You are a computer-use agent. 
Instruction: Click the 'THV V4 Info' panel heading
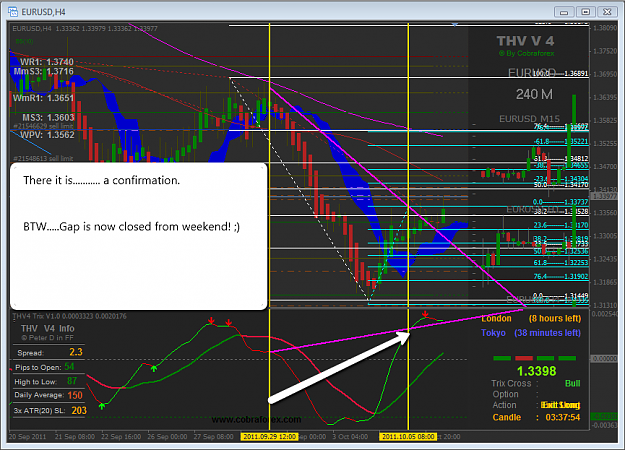coord(47,328)
